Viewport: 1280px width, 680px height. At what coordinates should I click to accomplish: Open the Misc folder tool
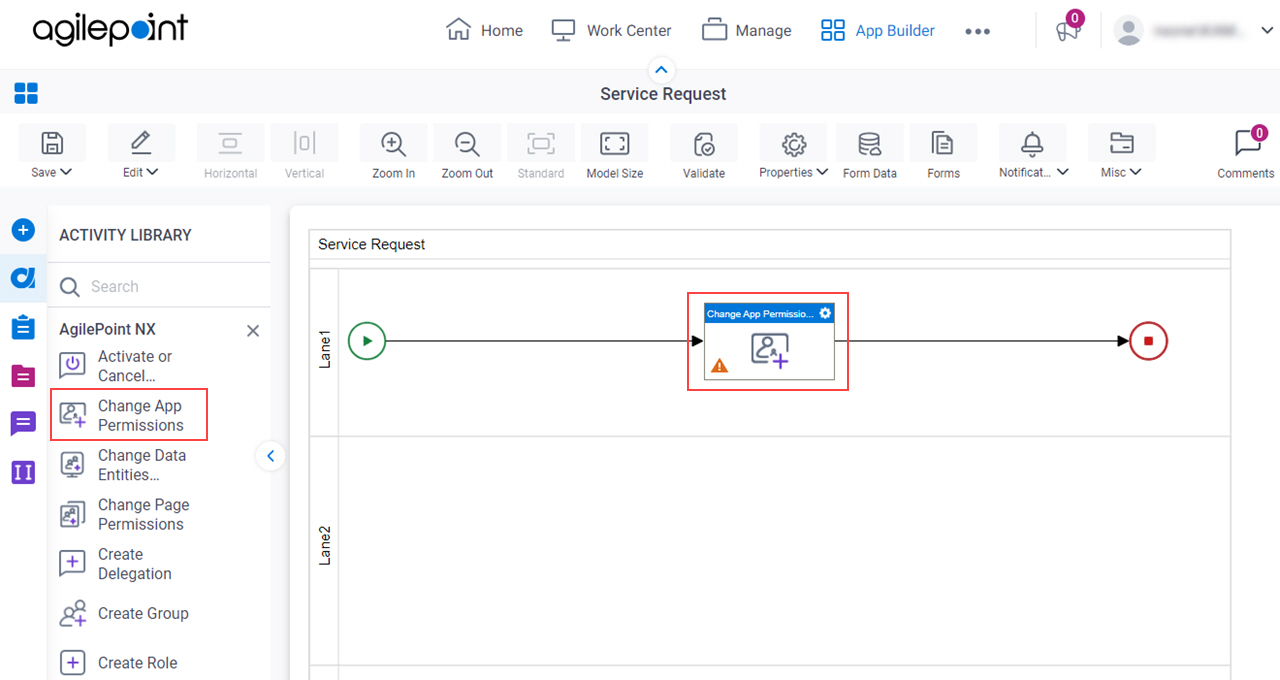point(1122,143)
